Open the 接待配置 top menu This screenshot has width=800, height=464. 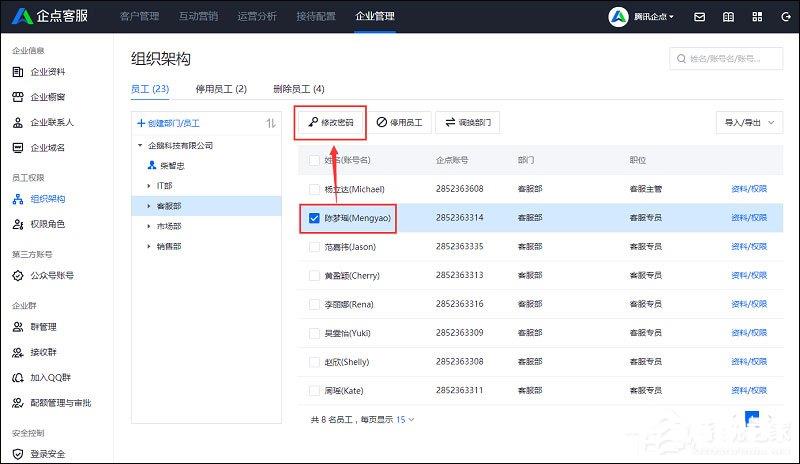click(316, 16)
